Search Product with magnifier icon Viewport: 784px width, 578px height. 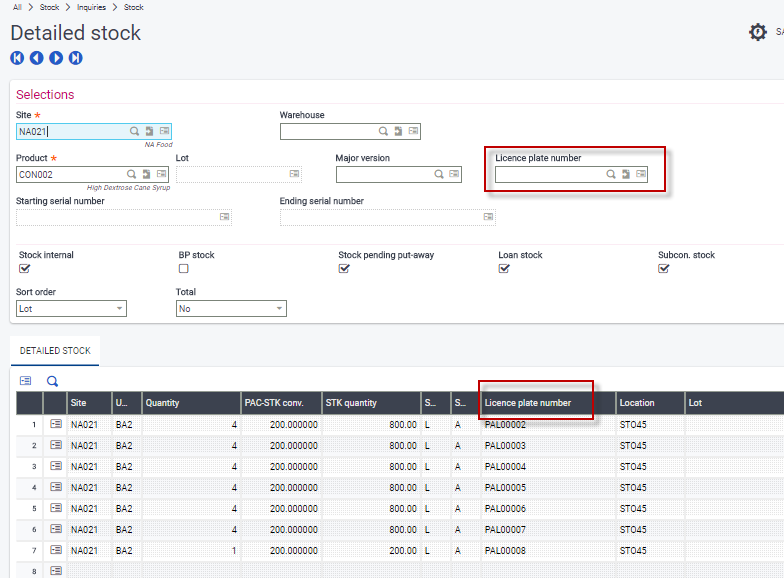point(131,174)
